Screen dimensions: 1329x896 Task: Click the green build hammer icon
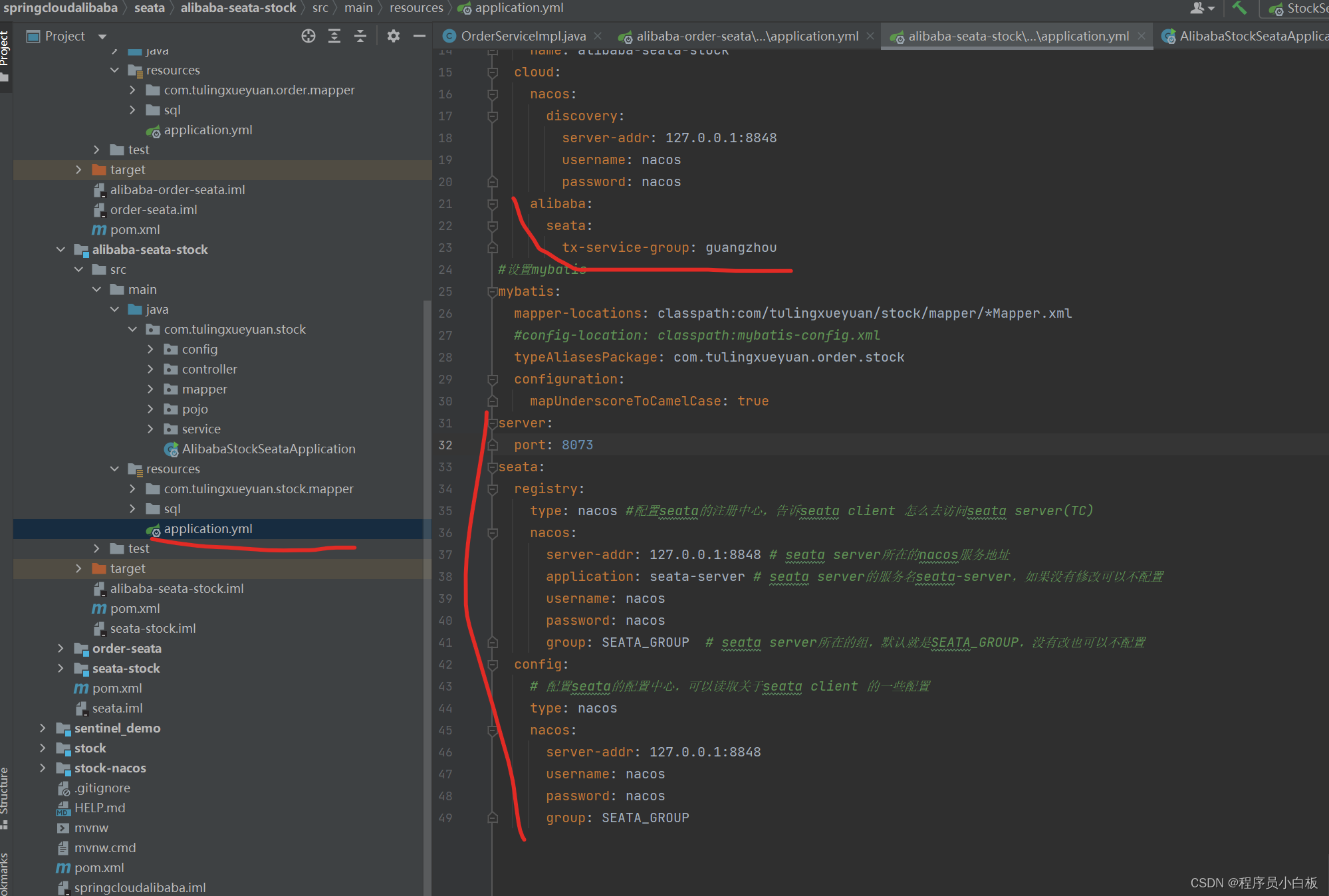coord(1239,8)
